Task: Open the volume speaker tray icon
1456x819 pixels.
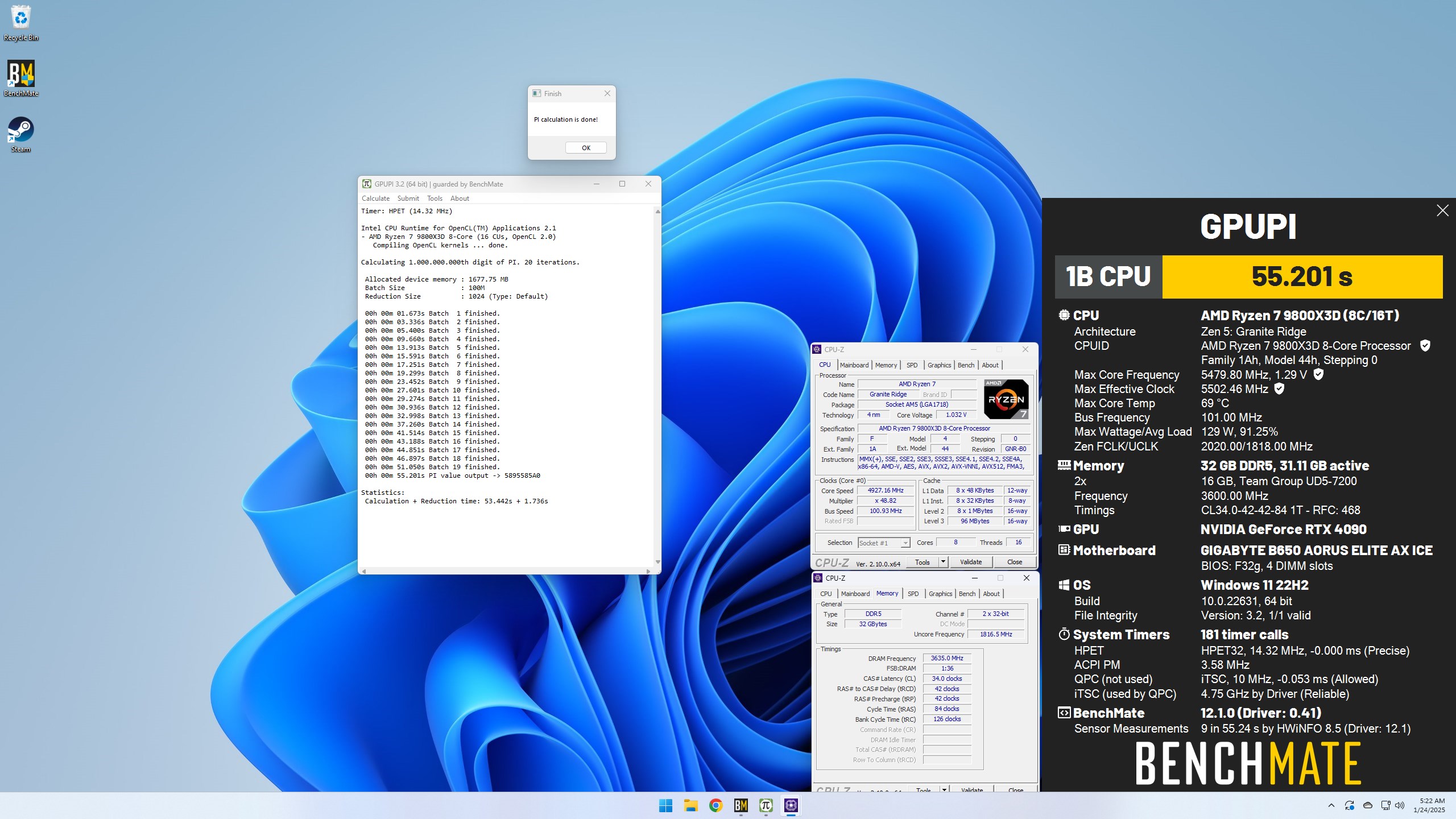Action: tap(1400, 805)
